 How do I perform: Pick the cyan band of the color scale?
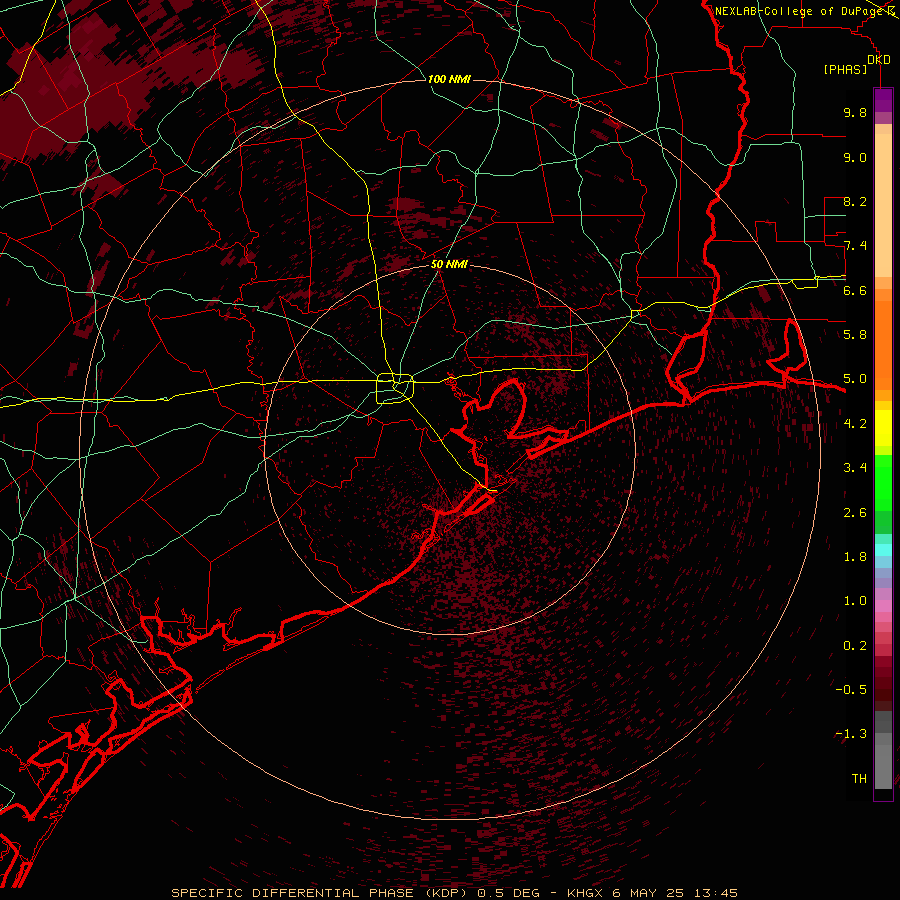883,550
